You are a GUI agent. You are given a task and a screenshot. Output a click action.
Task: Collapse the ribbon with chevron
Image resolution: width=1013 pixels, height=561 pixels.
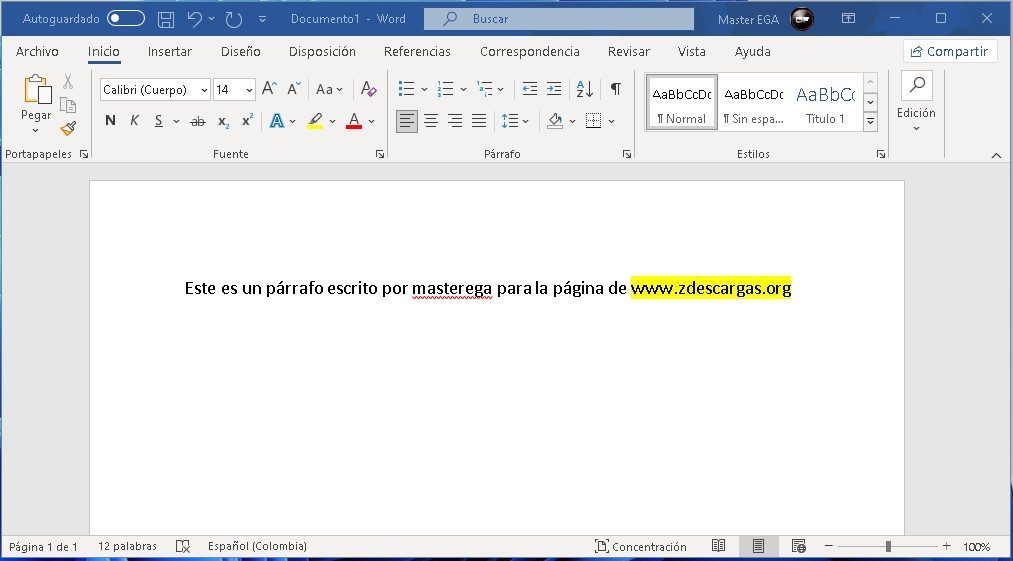(996, 155)
